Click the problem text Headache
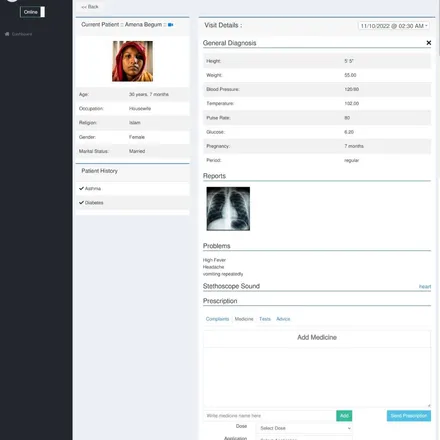440x440 pixels. 213,267
